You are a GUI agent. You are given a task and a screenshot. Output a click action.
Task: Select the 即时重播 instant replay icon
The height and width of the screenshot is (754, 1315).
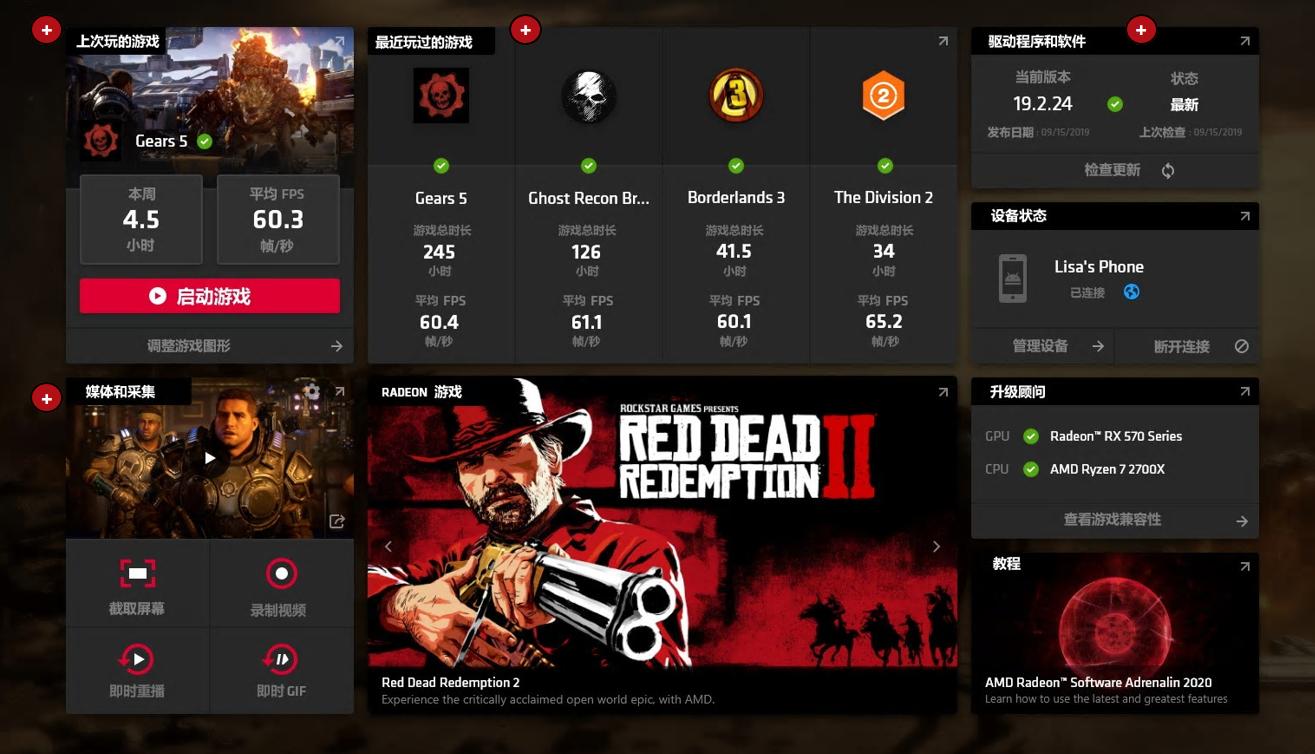click(x=136, y=659)
